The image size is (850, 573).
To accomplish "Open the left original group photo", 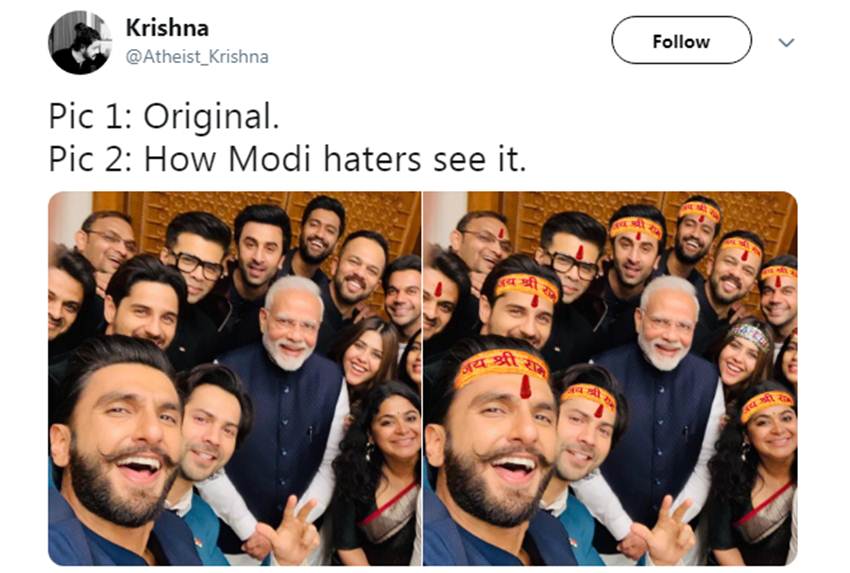I will click(235, 378).
